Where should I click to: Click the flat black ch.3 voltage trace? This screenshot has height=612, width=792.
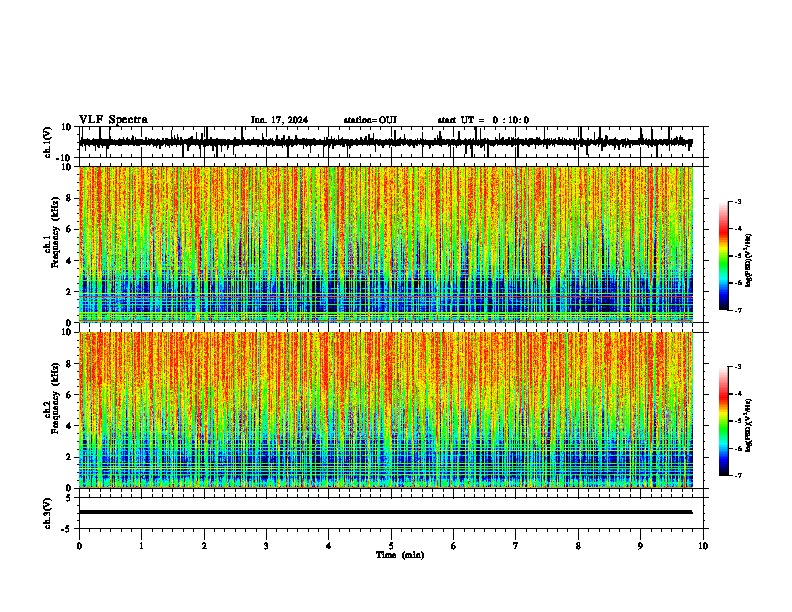pos(385,512)
